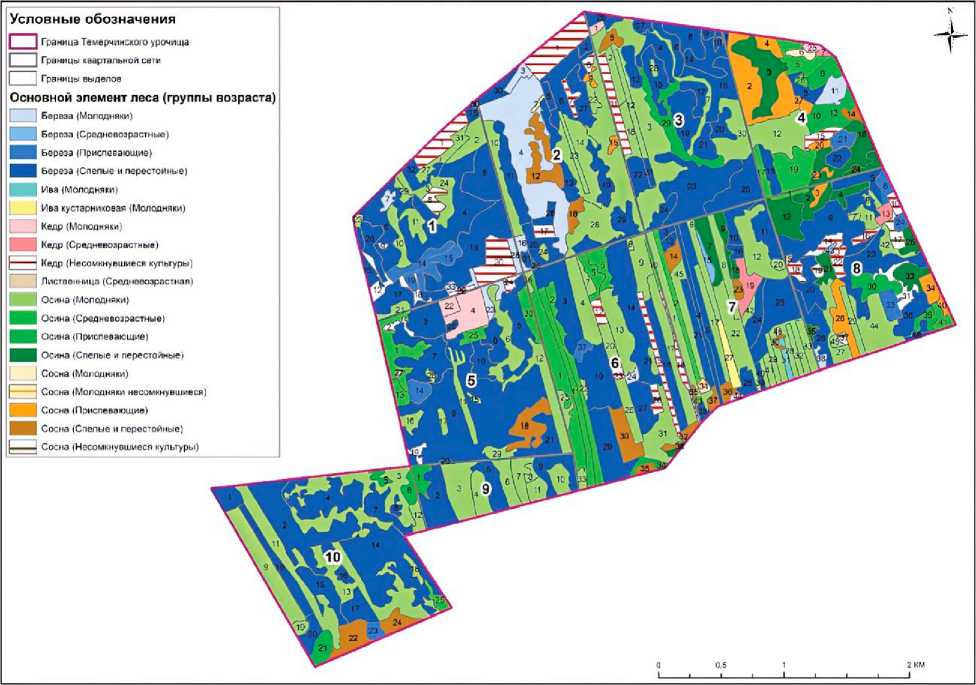Pick the Кедр (Молодняки) pink swatch
Image resolution: width=976 pixels, height=685 pixels.
click(x=22, y=226)
